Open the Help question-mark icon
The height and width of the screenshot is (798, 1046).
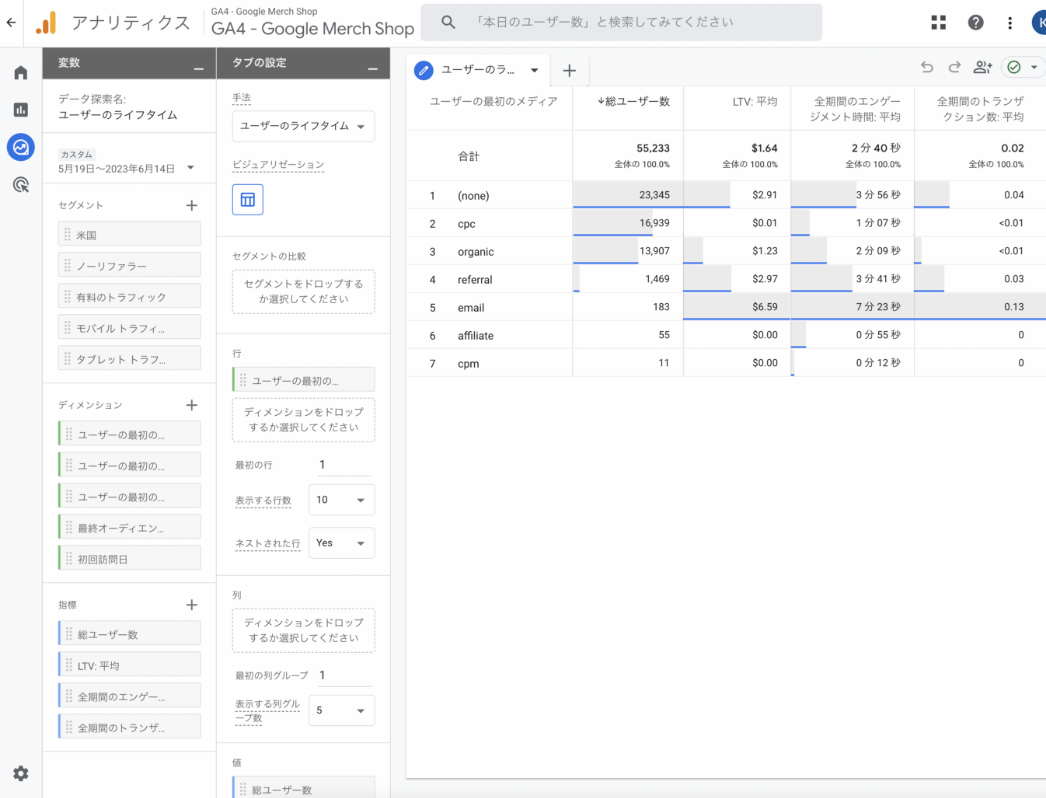click(x=975, y=23)
